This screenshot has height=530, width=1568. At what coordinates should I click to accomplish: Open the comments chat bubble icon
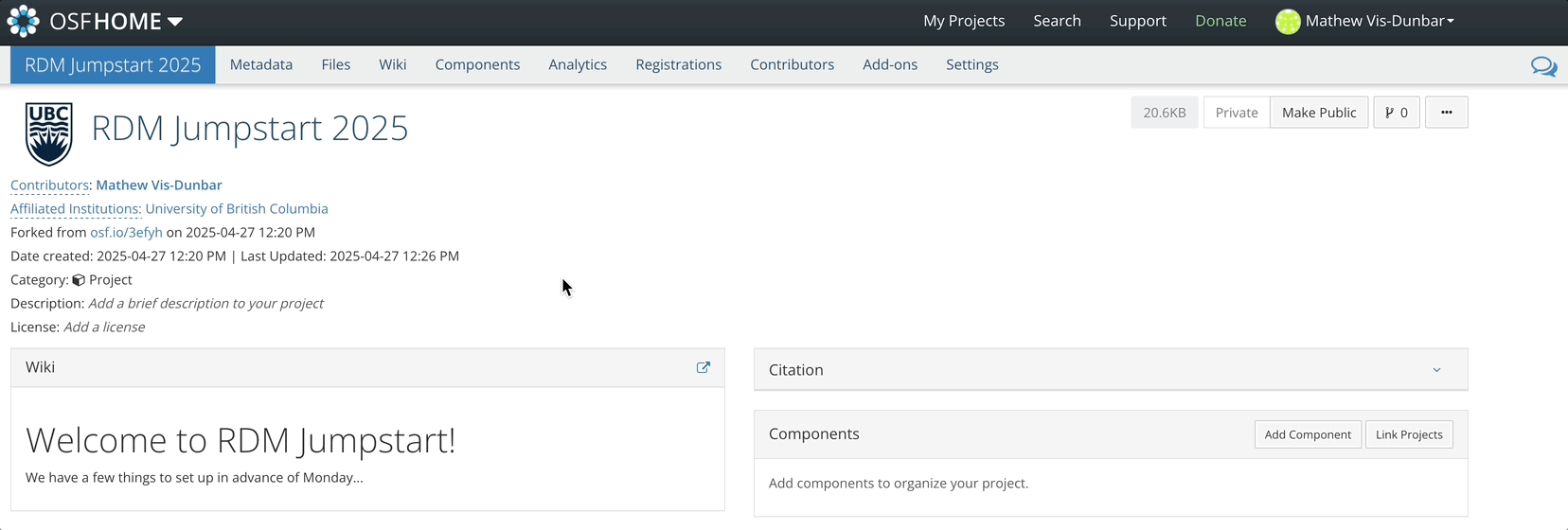click(x=1543, y=66)
